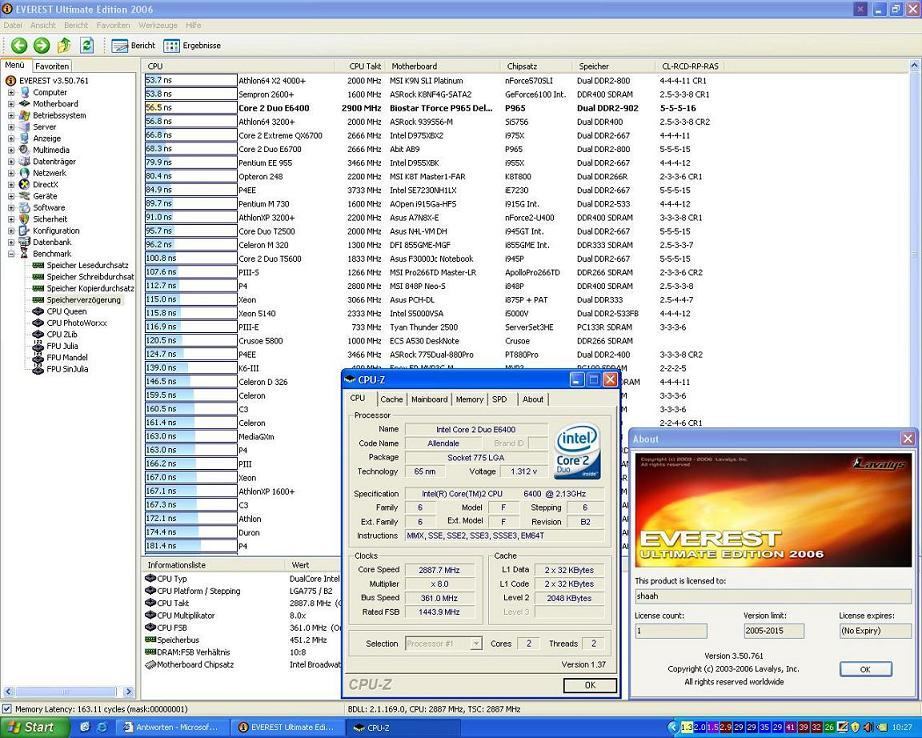Open the Mainboard tab in CPU-Z
Viewport: 922px width, 738px height.
click(429, 399)
